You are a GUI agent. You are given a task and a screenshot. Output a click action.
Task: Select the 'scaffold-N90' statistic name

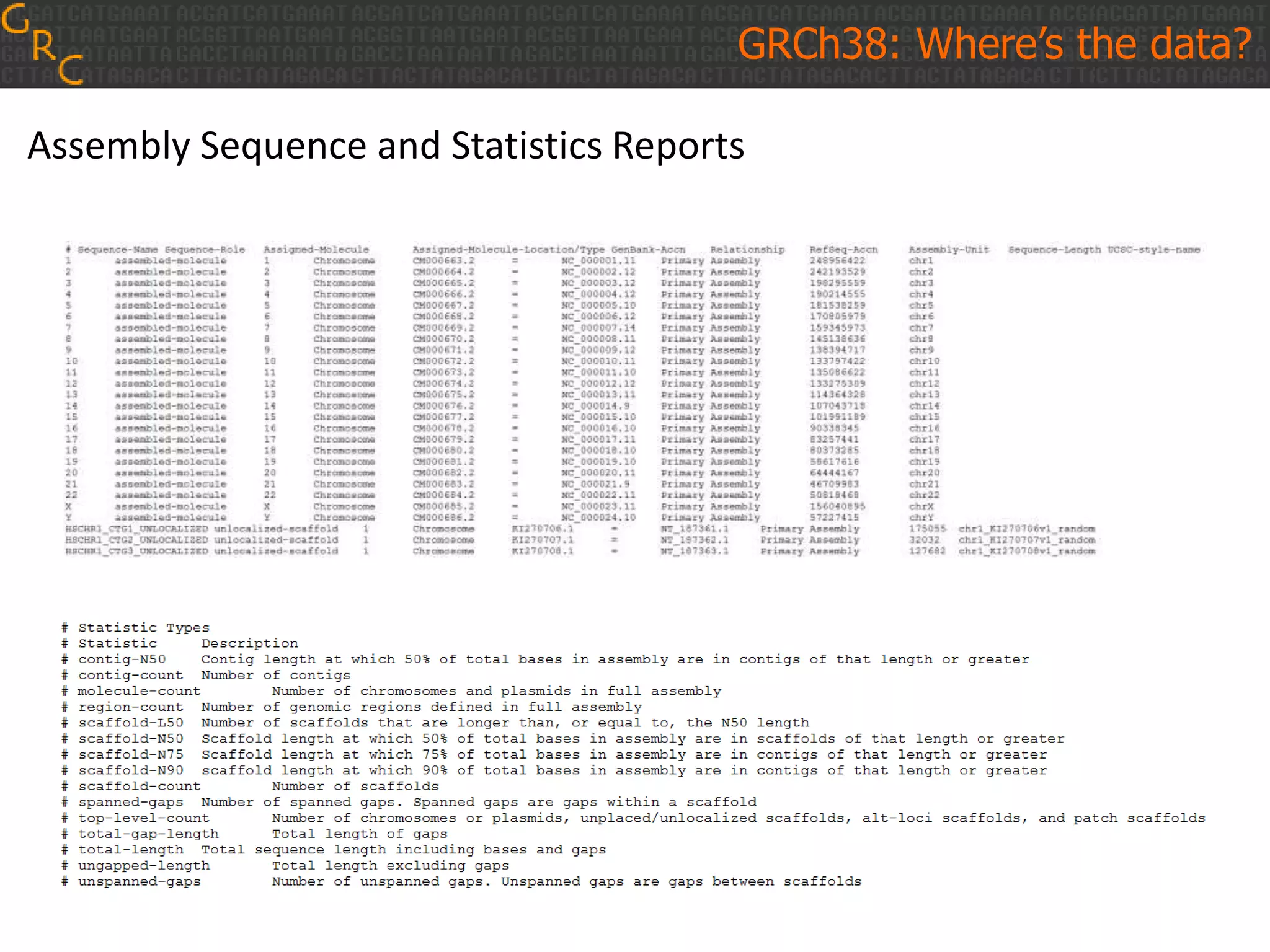pos(131,770)
